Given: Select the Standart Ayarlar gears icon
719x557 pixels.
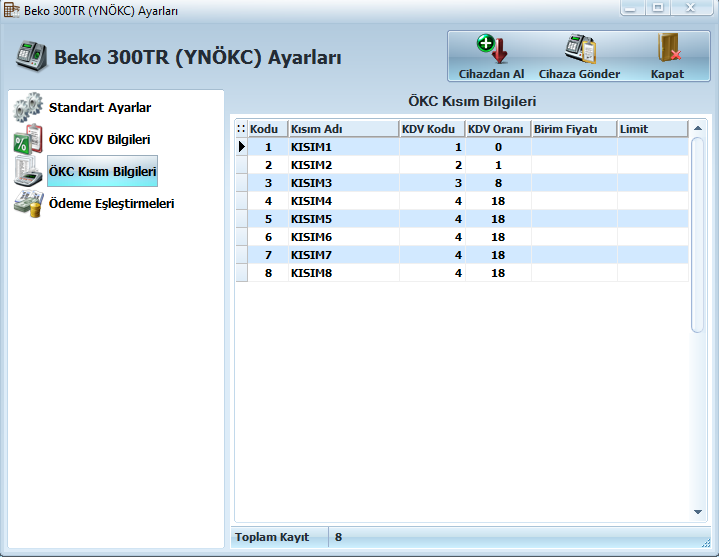Looking at the screenshot, I should tap(28, 107).
